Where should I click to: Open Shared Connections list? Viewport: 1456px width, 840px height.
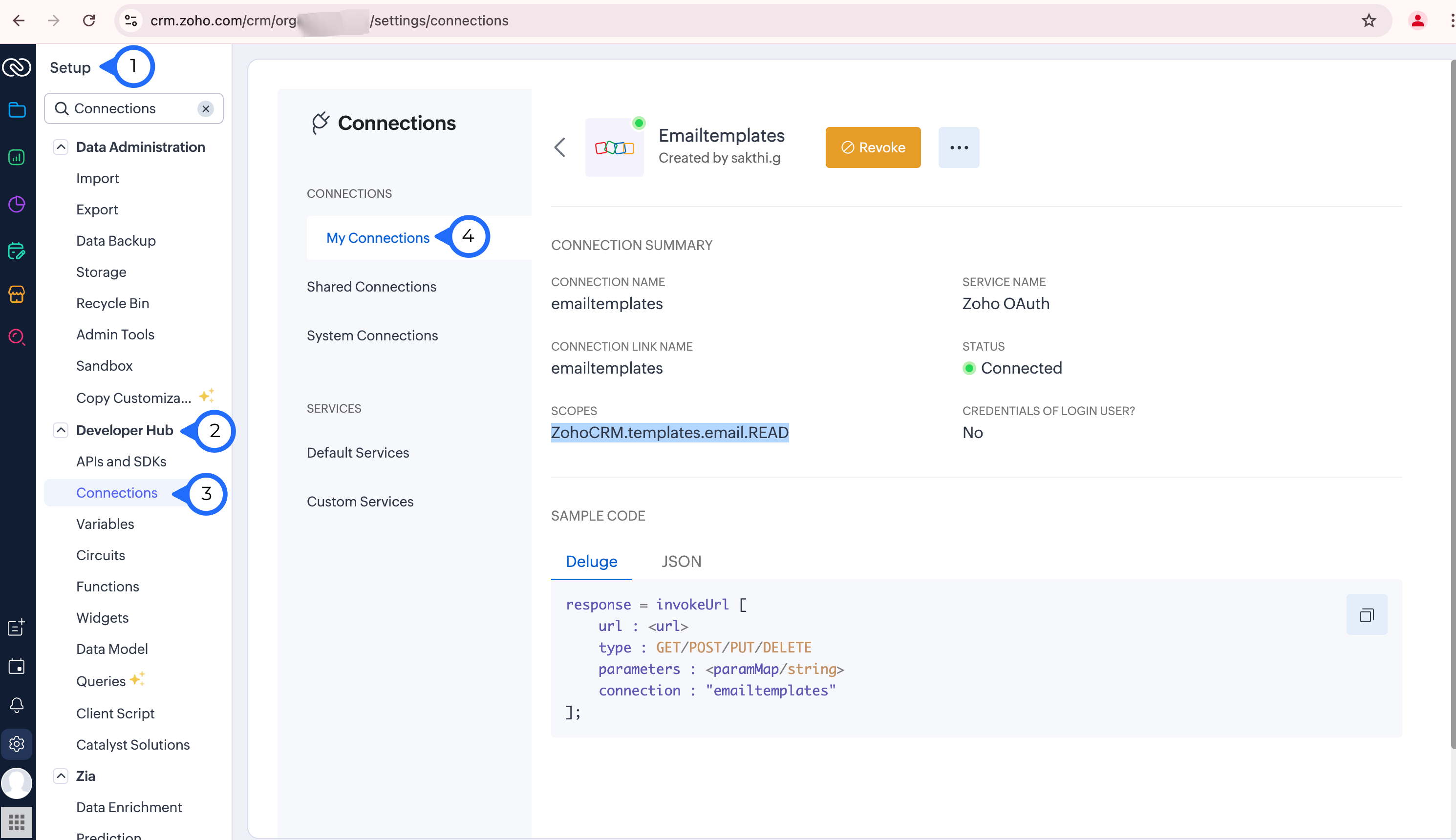pyautogui.click(x=371, y=287)
